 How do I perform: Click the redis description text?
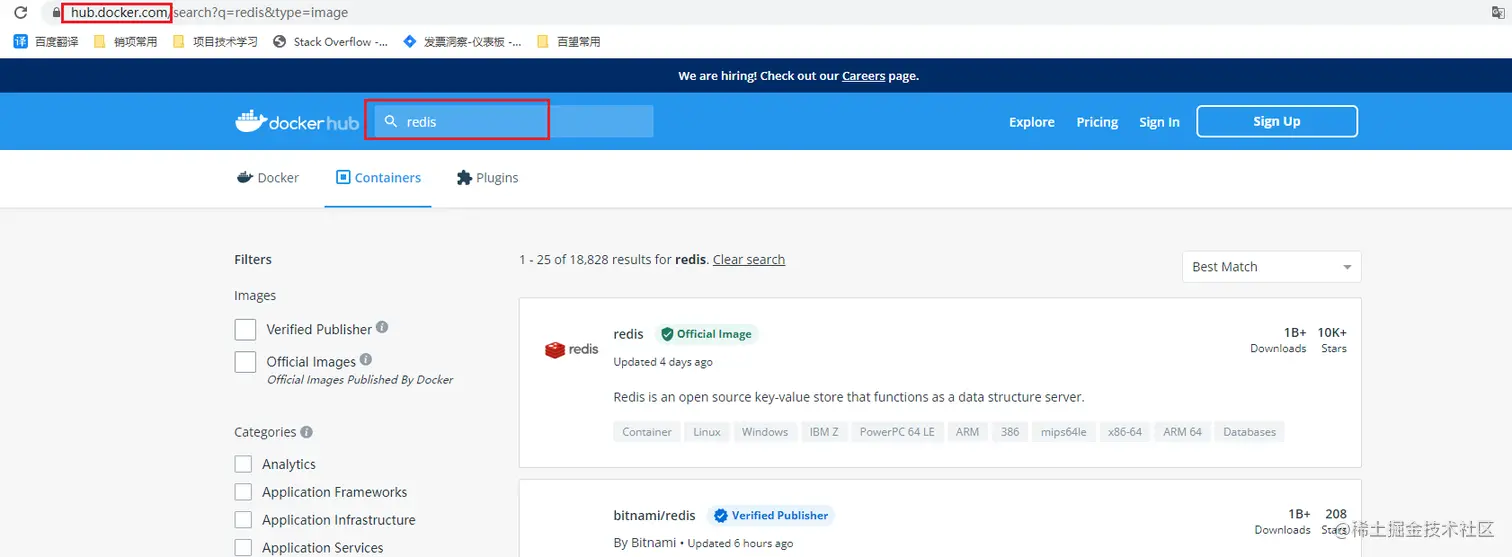click(849, 397)
